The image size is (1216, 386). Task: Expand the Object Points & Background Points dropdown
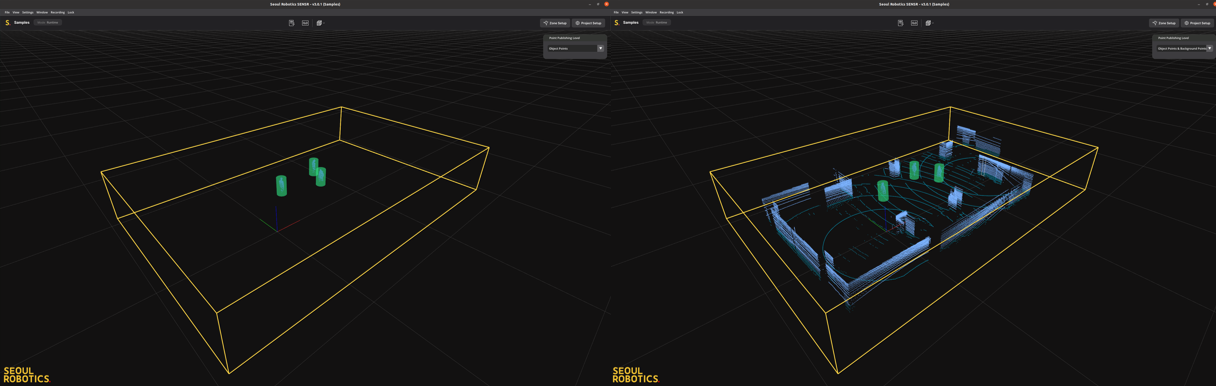tap(1184, 48)
